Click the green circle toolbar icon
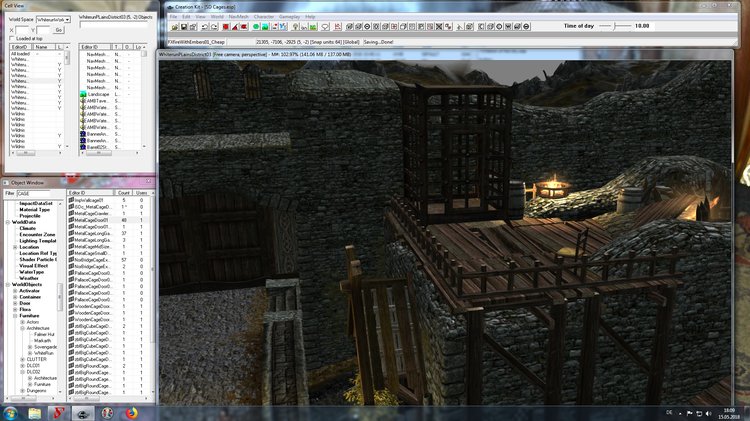The image size is (750, 421). click(256, 27)
